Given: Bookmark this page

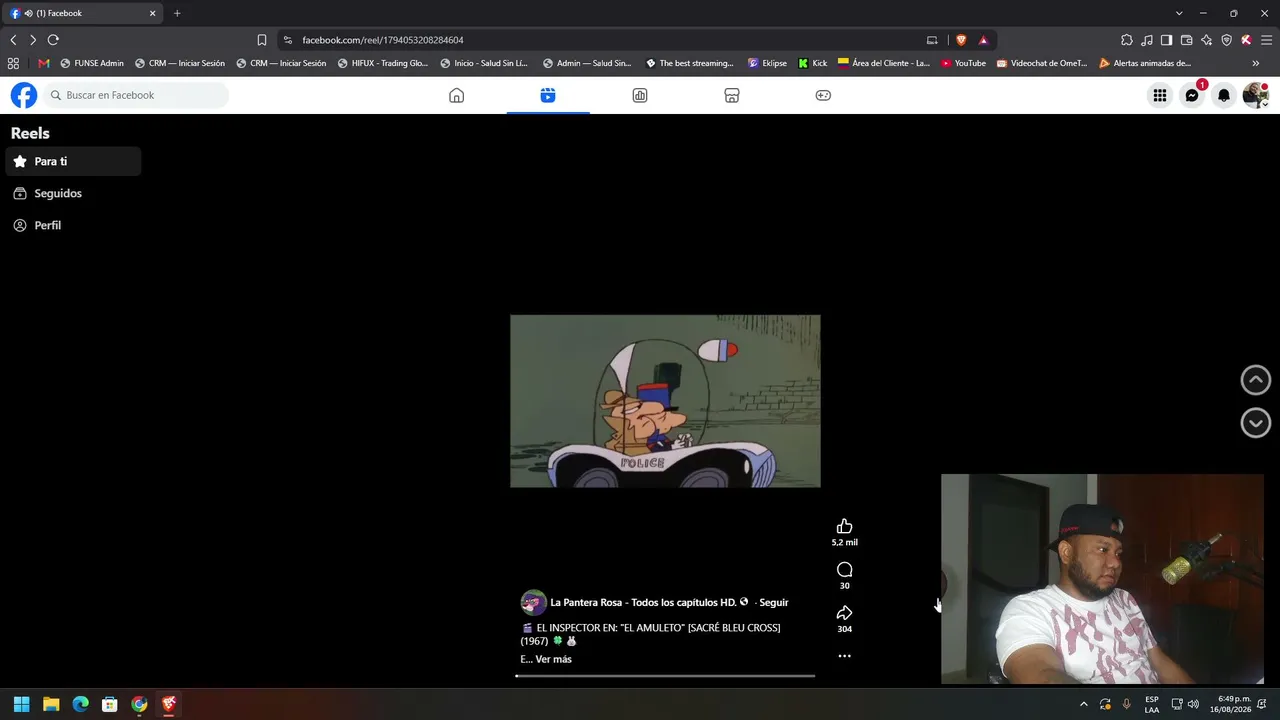Looking at the screenshot, I should click(262, 40).
